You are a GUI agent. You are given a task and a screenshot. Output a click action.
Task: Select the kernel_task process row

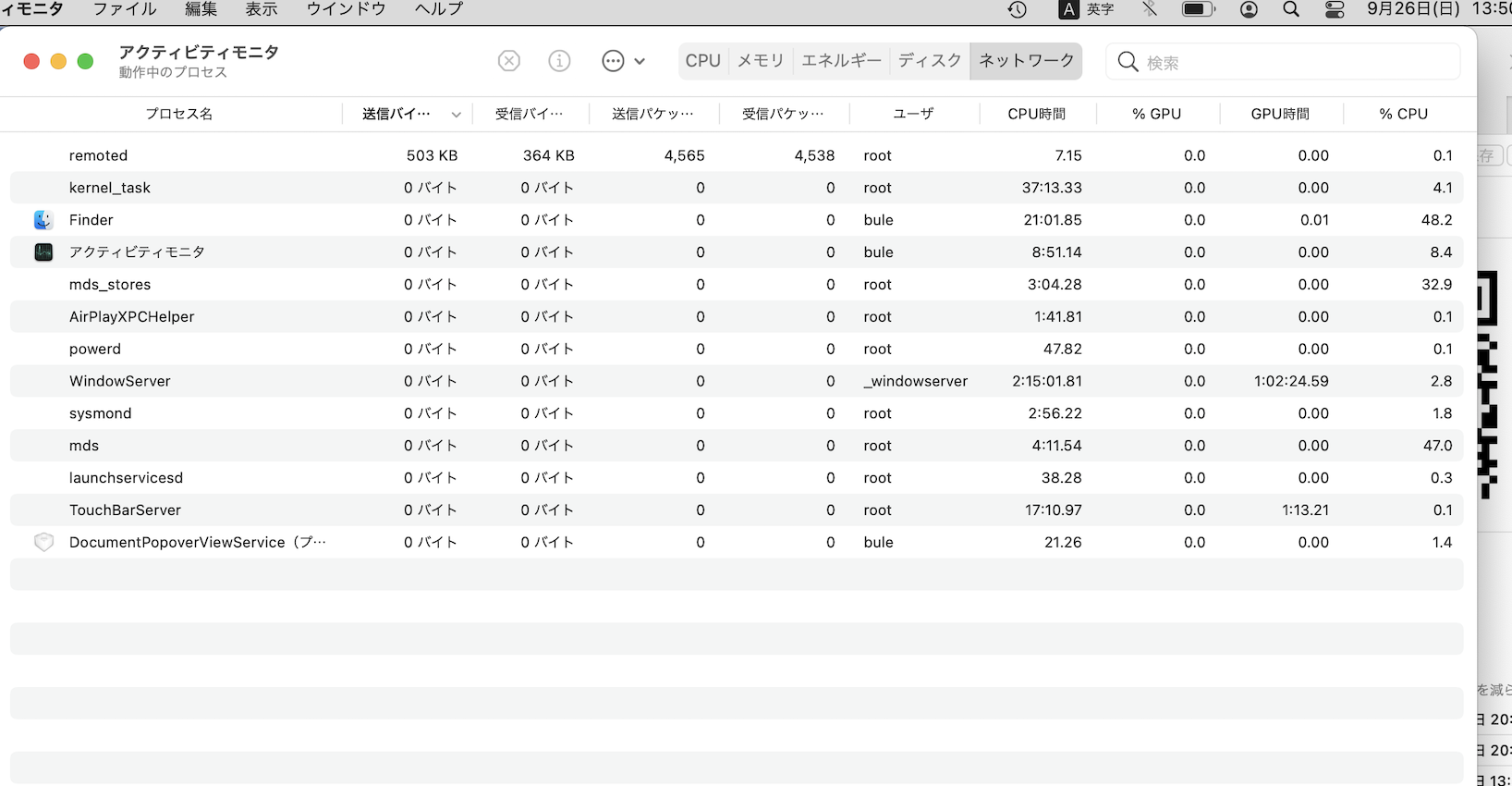tap(737, 188)
